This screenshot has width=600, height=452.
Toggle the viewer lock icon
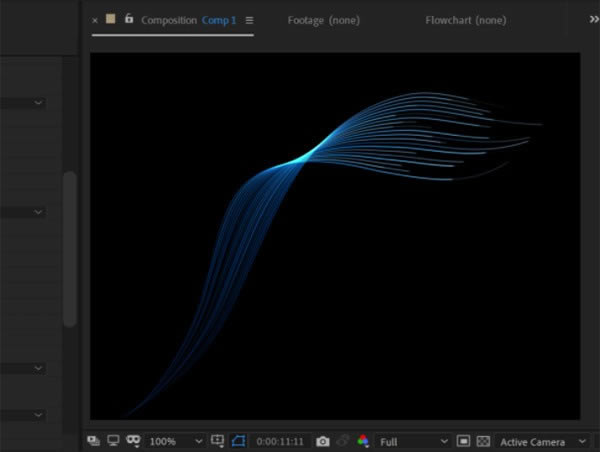[x=129, y=18]
